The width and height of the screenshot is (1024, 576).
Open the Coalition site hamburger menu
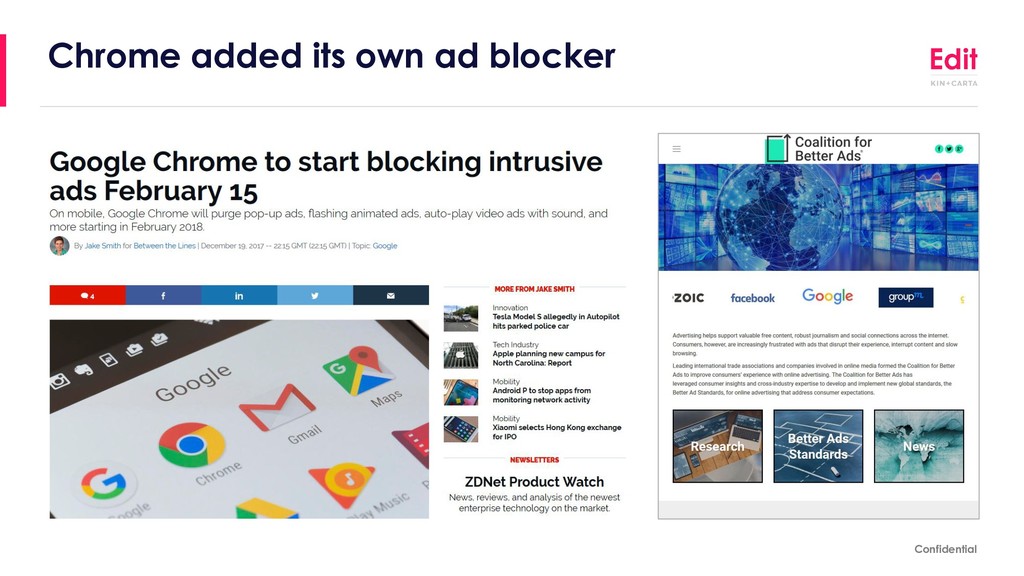[677, 149]
